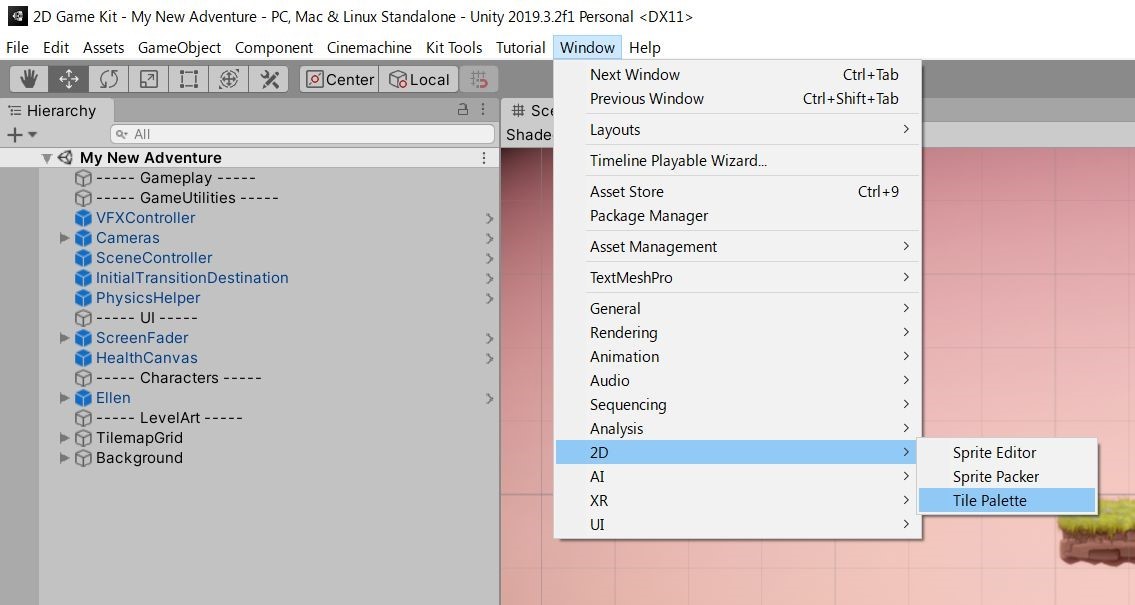Click the Gameplay separator object icon
This screenshot has width=1135, height=605.
[x=83, y=178]
